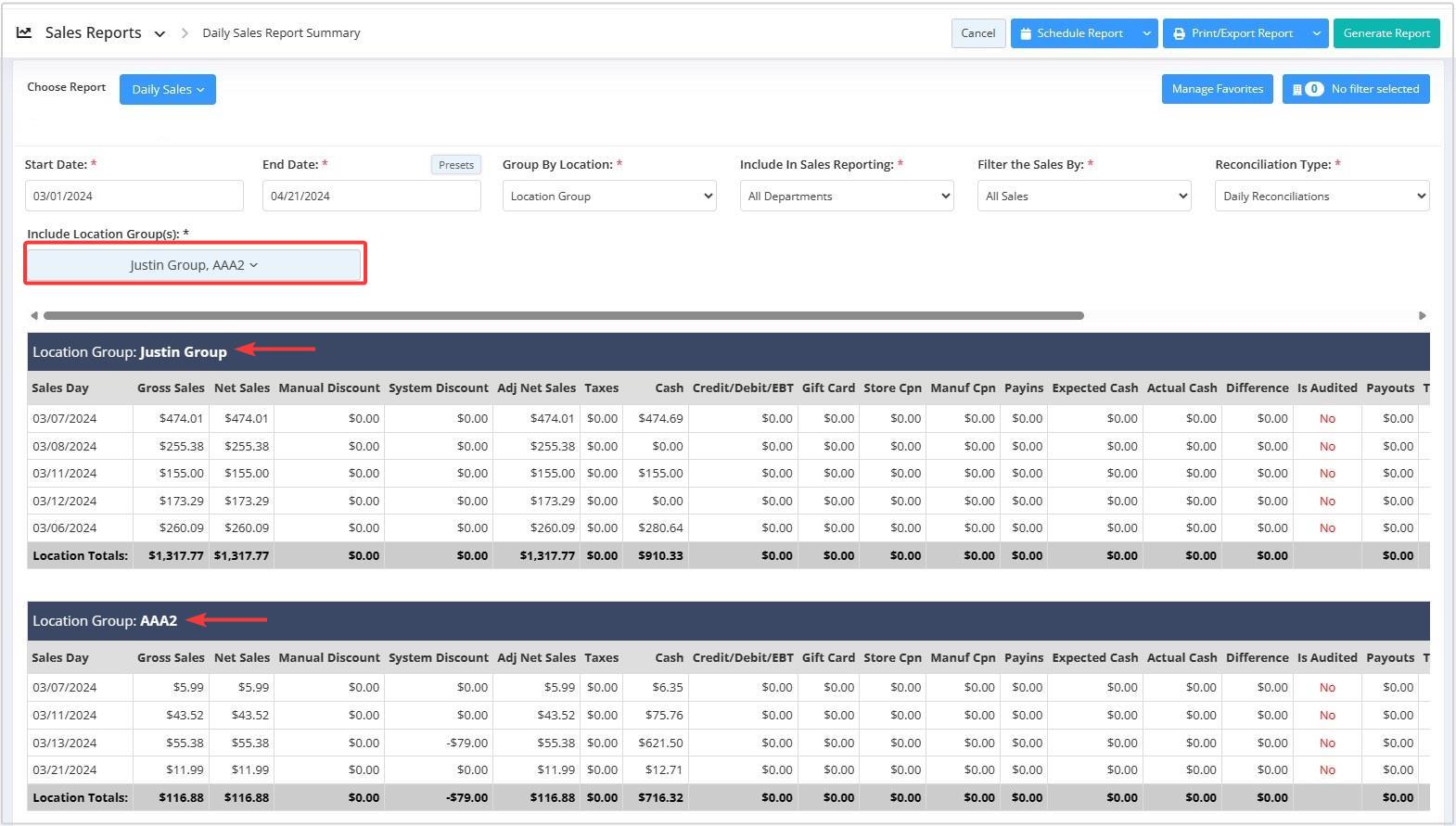1456x826 pixels.
Task: Click Is Audited header in AAA2 table
Action: 1327,658
